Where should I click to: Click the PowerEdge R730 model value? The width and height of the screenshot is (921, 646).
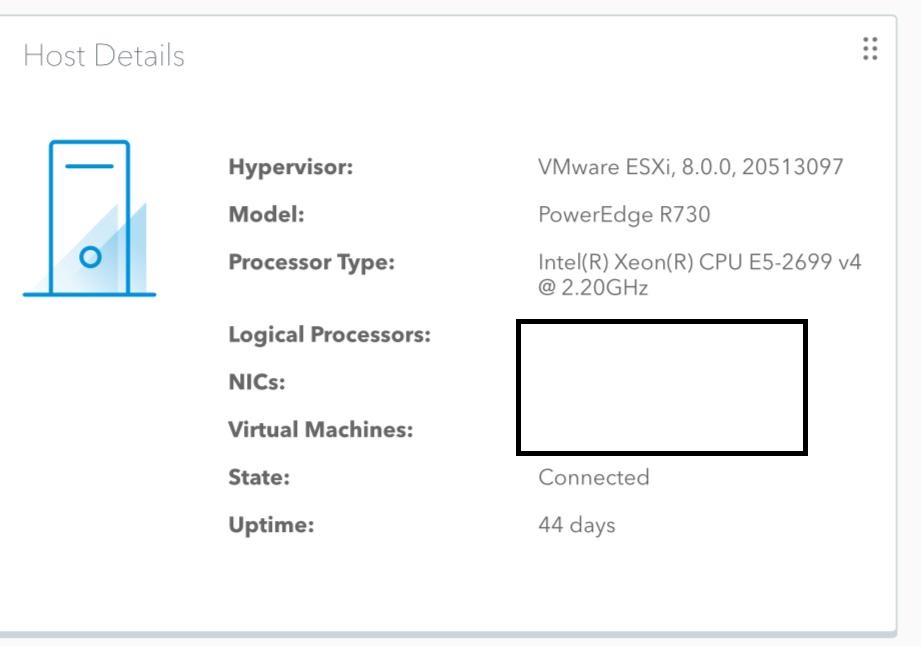(x=624, y=215)
